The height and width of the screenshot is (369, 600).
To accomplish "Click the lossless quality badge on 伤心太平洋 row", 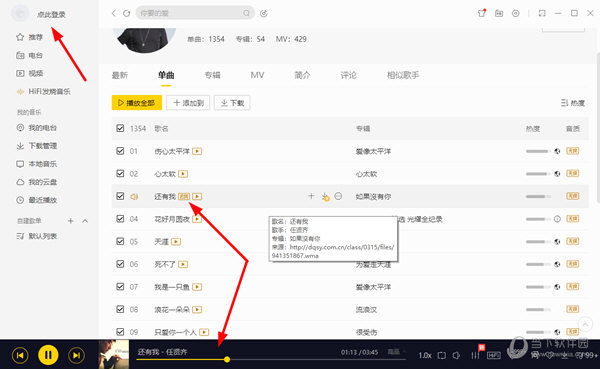I will [572, 151].
